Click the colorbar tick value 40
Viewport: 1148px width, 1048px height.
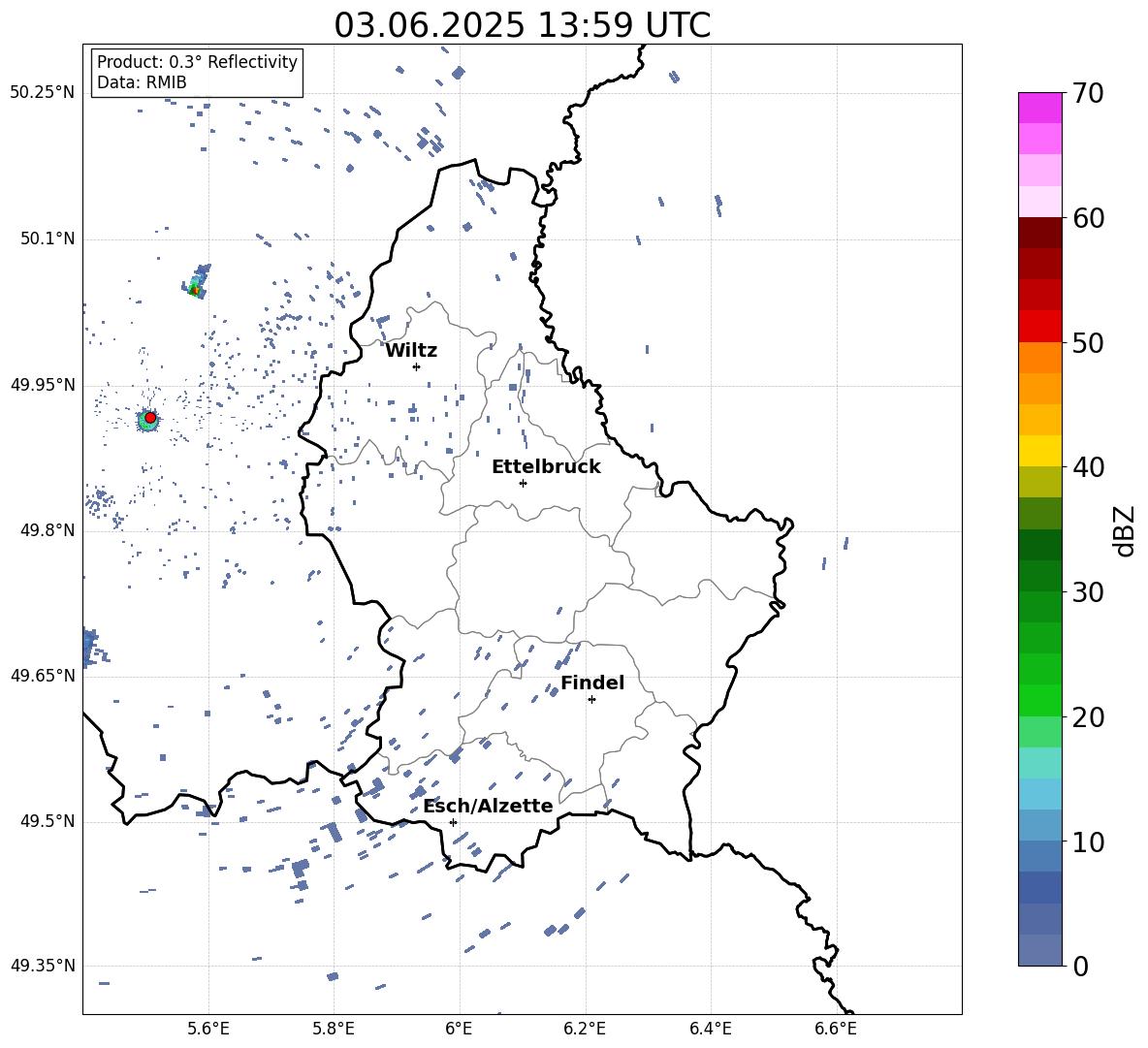click(x=1088, y=467)
